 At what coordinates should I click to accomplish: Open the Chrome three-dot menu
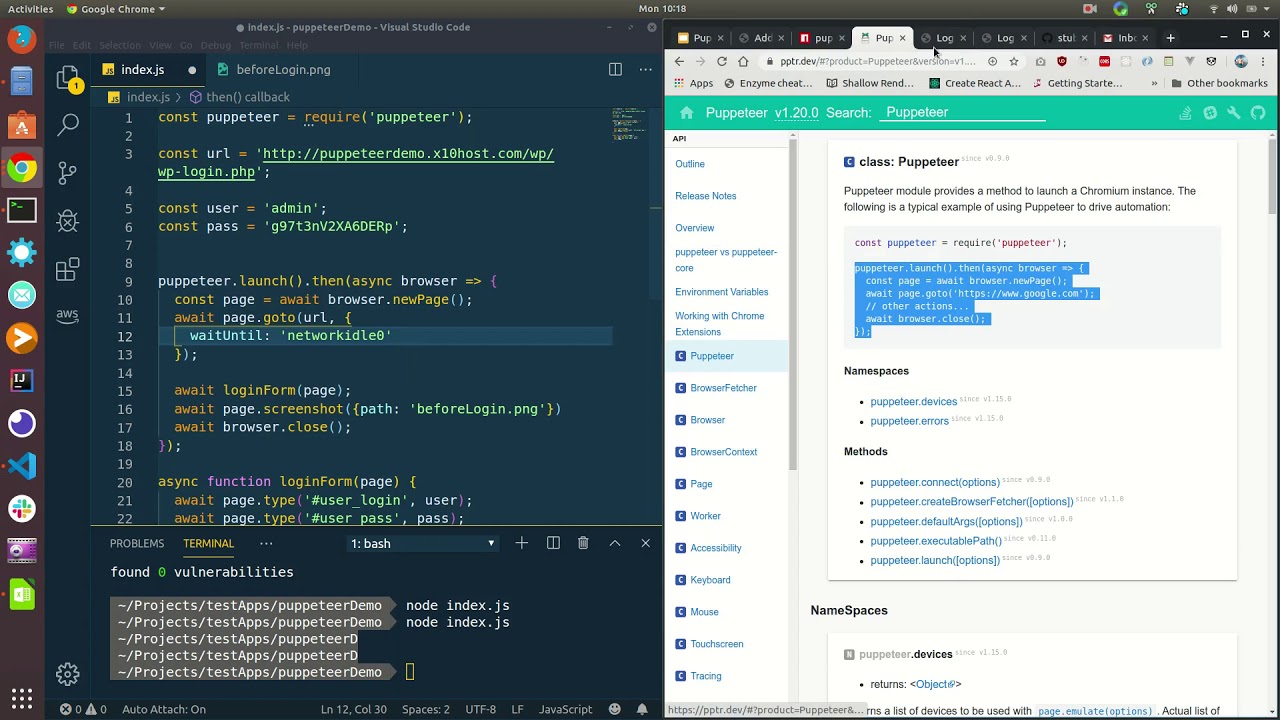1266,61
